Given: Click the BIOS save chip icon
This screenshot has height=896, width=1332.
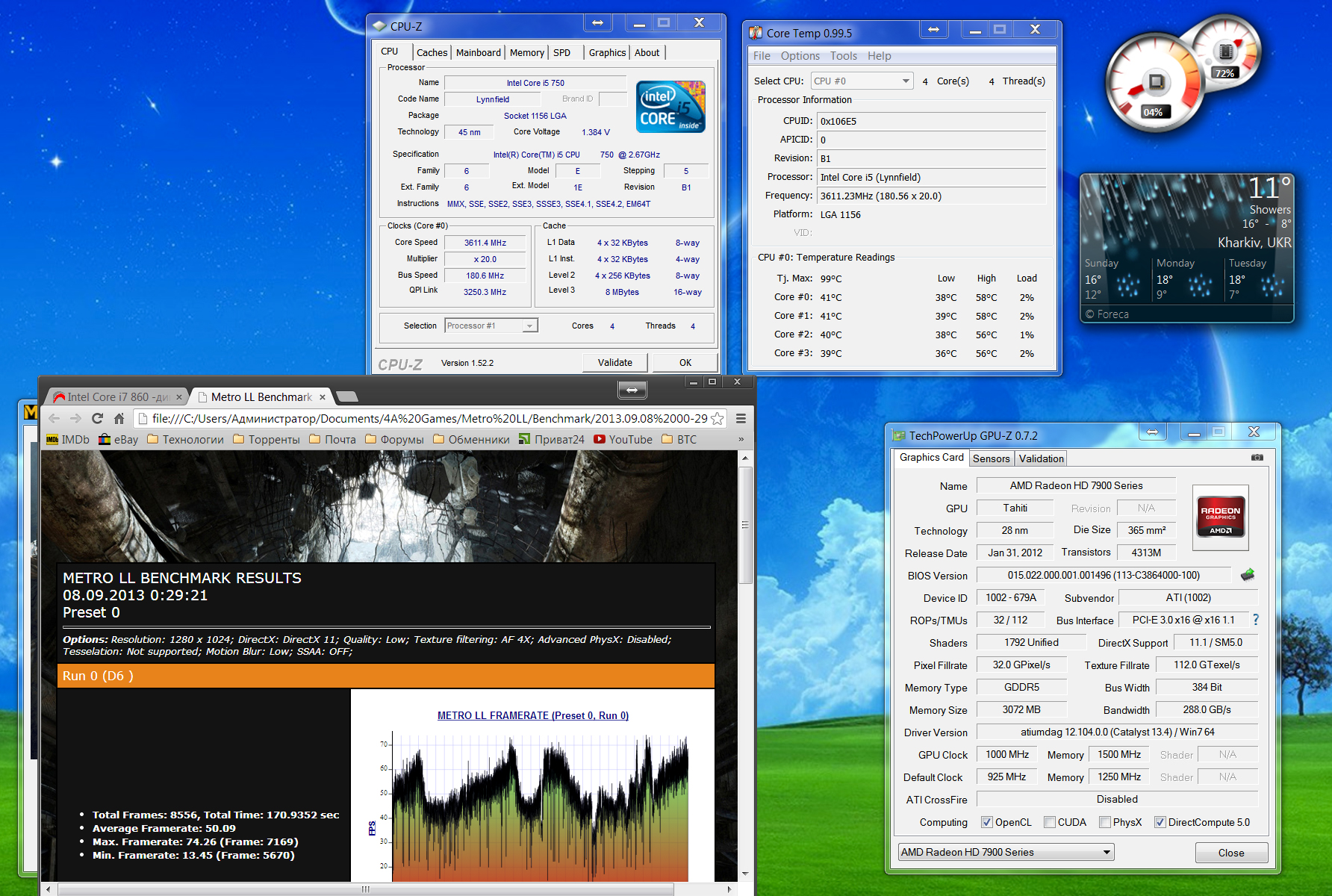Looking at the screenshot, I should [x=1248, y=575].
